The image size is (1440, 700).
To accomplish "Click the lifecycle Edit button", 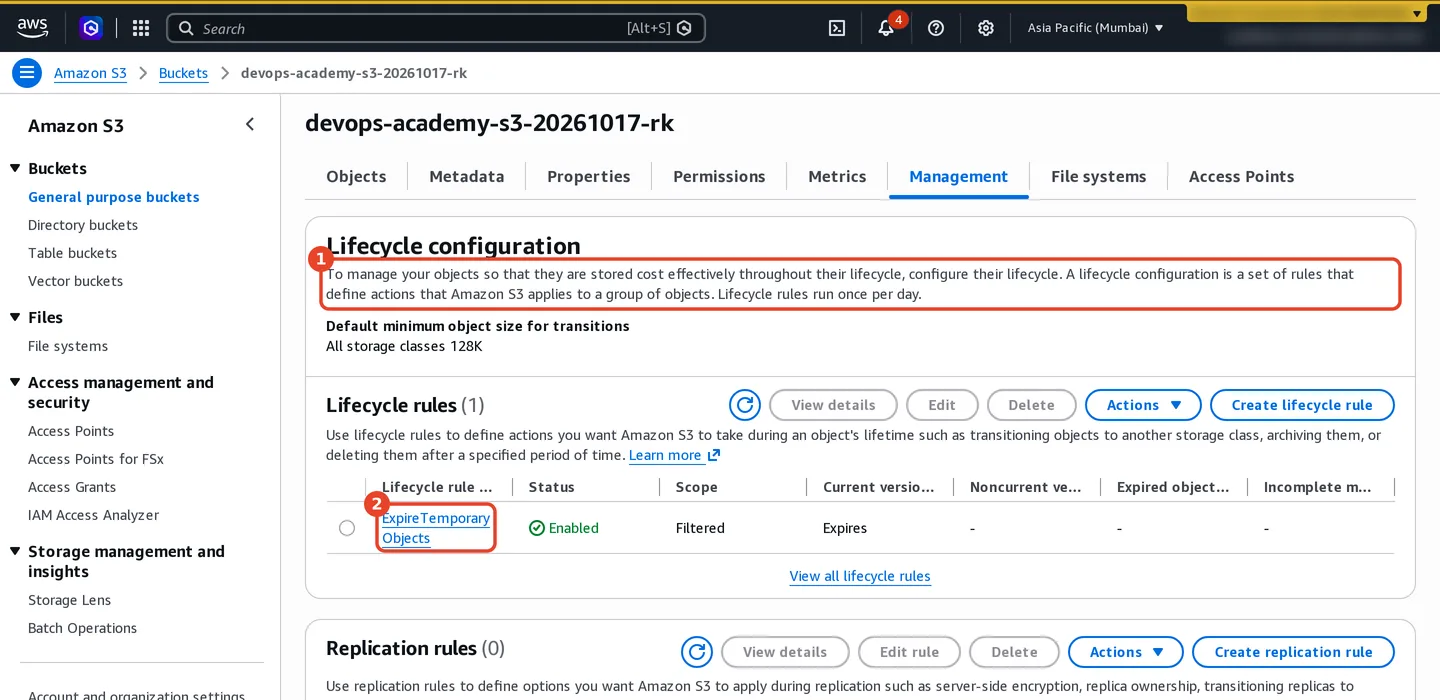I will 942,405.
